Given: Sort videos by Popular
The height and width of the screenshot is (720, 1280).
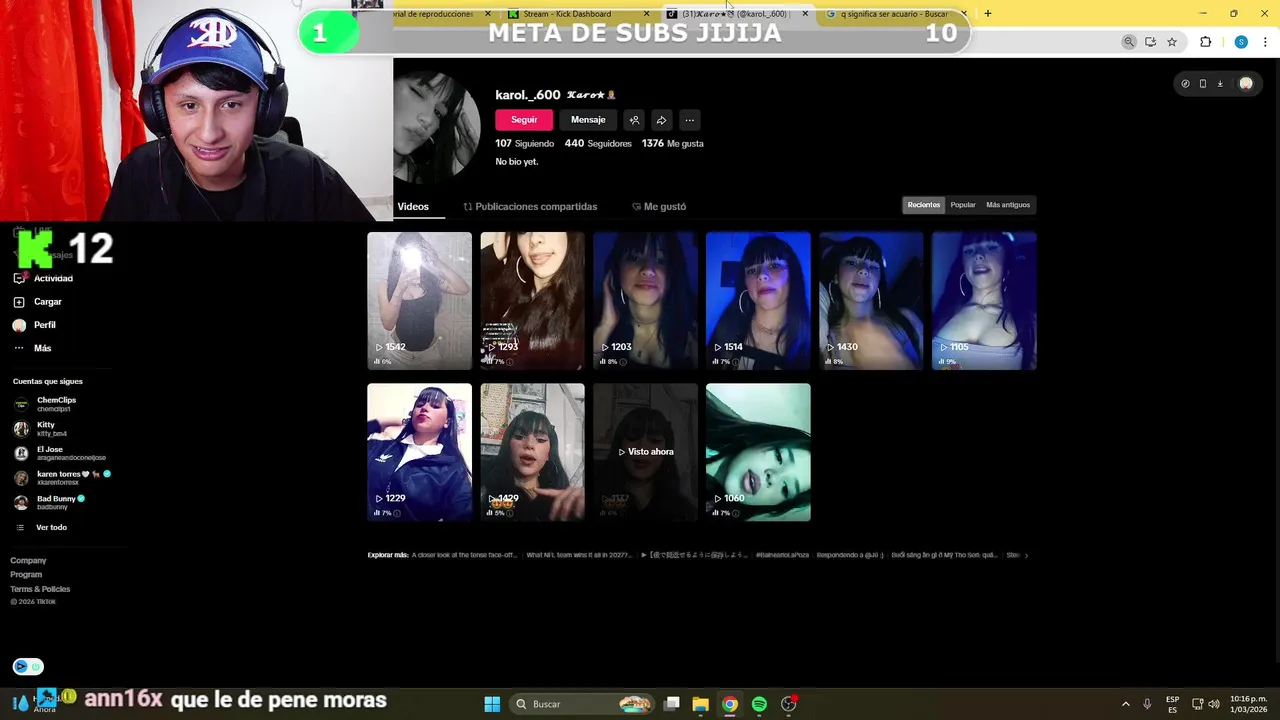Looking at the screenshot, I should 963,205.
